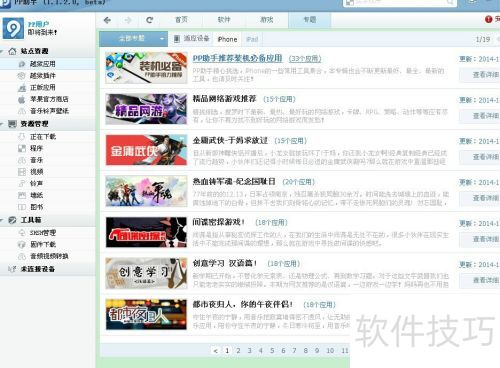Screen dimensions: 500x368
Task: Select the 专题 tab
Action: click(x=310, y=20)
